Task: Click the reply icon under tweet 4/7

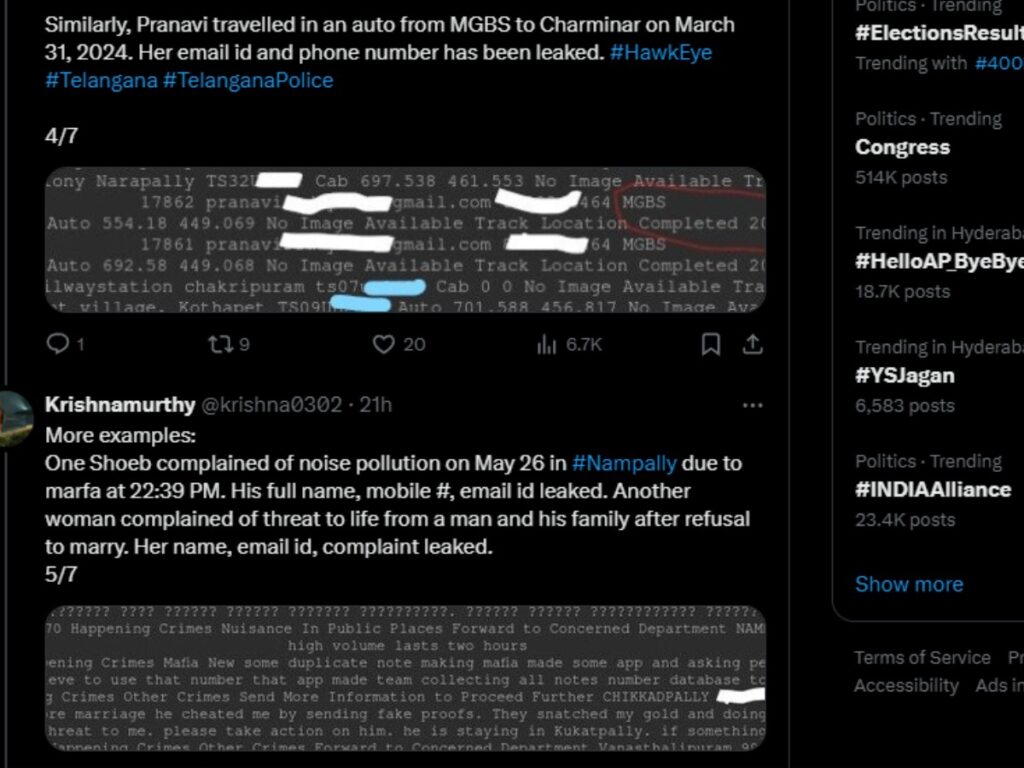Action: pyautogui.click(x=59, y=344)
